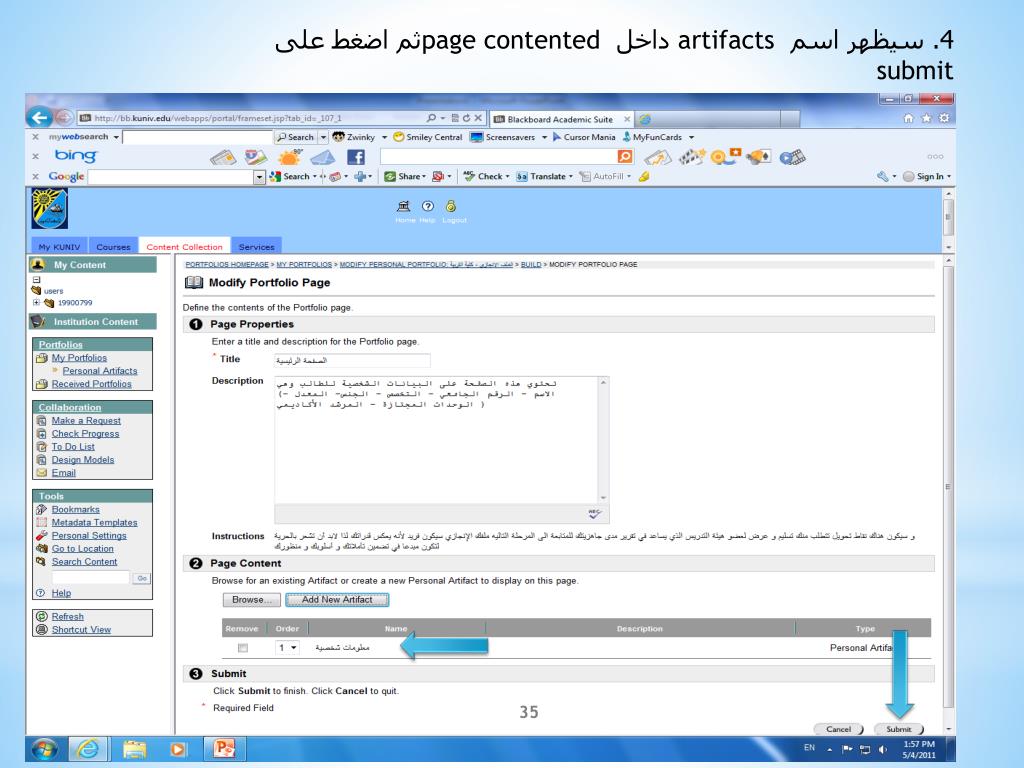This screenshot has height=768, width=1024.
Task: Click the Zwinky toolbar button
Action: coord(354,137)
